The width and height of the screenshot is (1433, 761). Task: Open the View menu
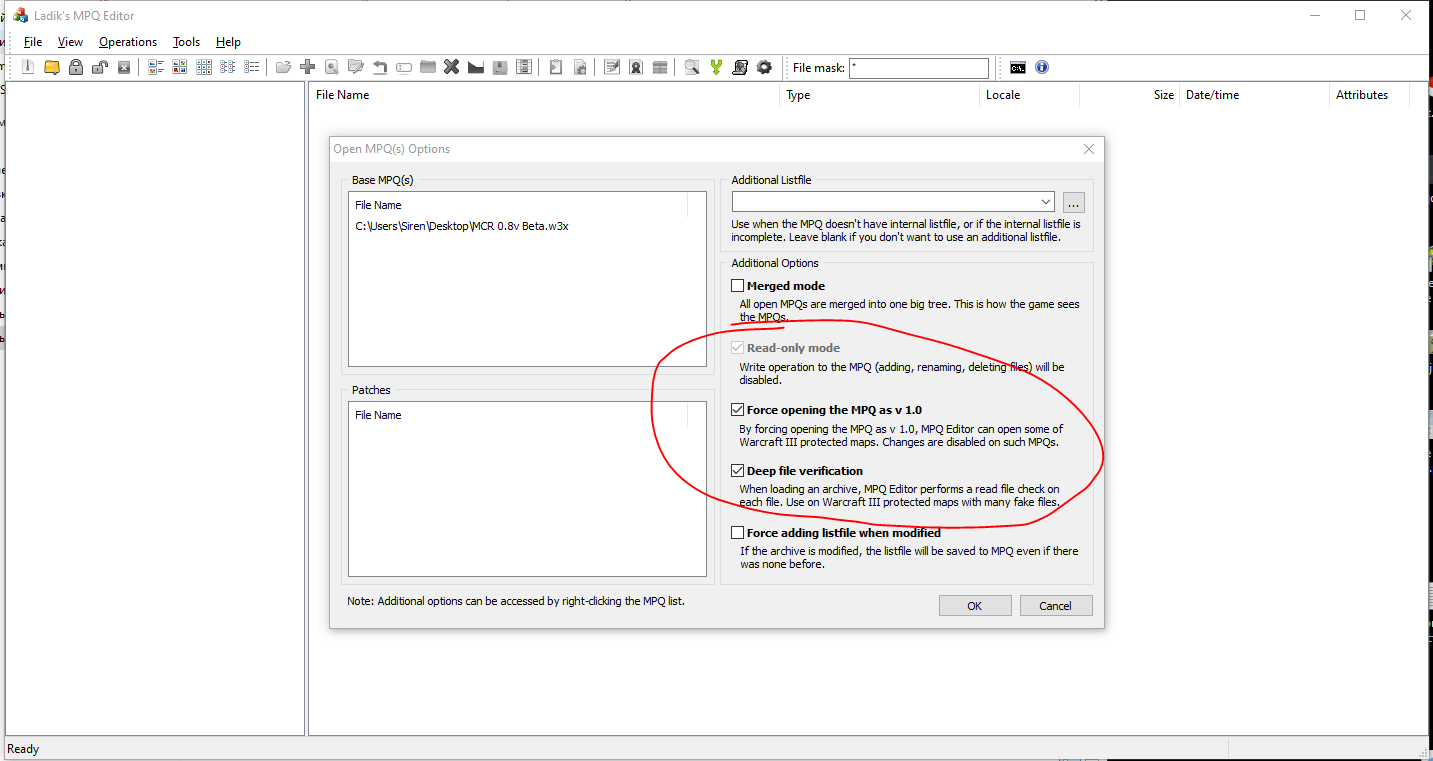(70, 42)
